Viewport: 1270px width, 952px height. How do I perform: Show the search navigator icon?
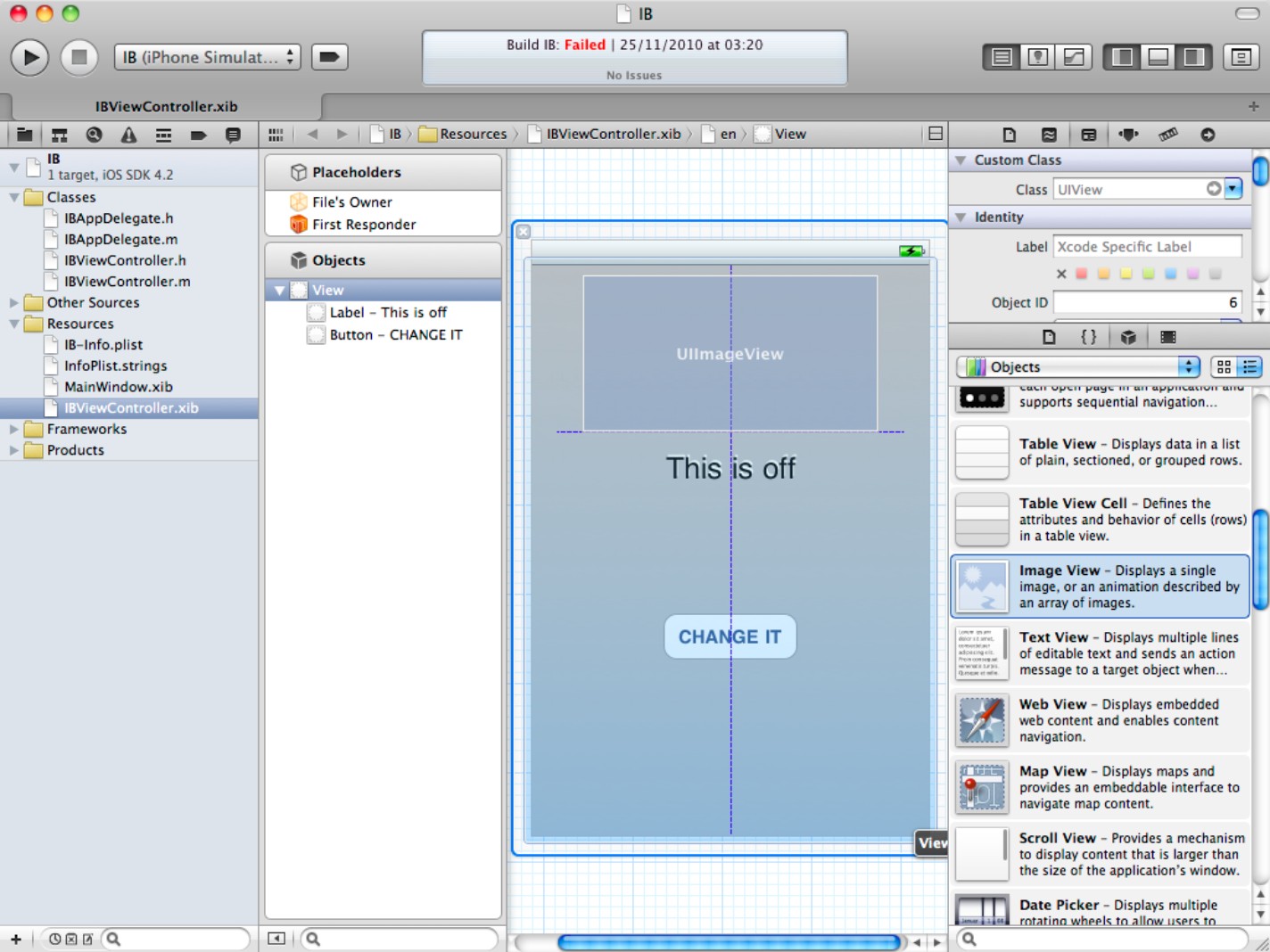pos(94,135)
